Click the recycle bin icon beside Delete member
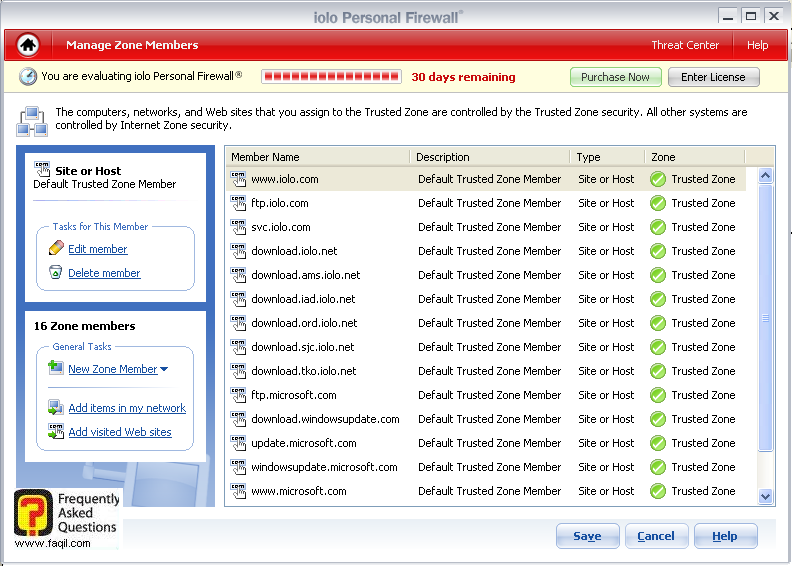 [56, 272]
